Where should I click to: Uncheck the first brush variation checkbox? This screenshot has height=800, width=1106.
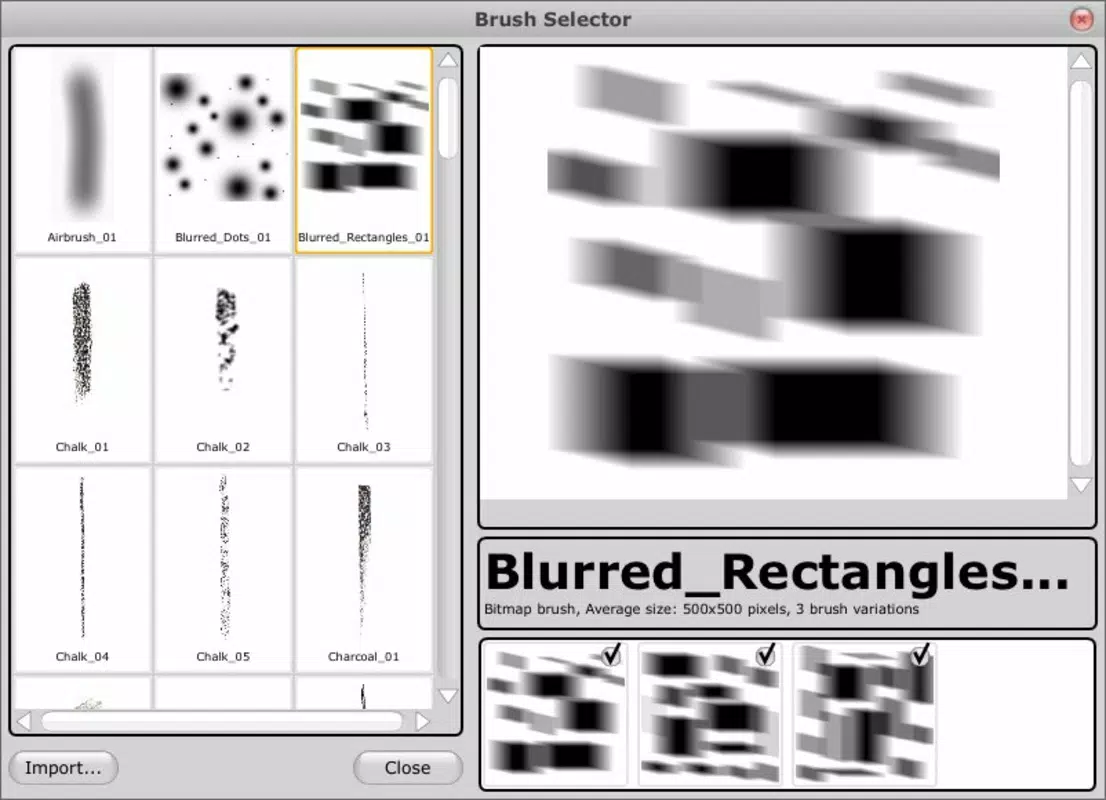tap(612, 655)
